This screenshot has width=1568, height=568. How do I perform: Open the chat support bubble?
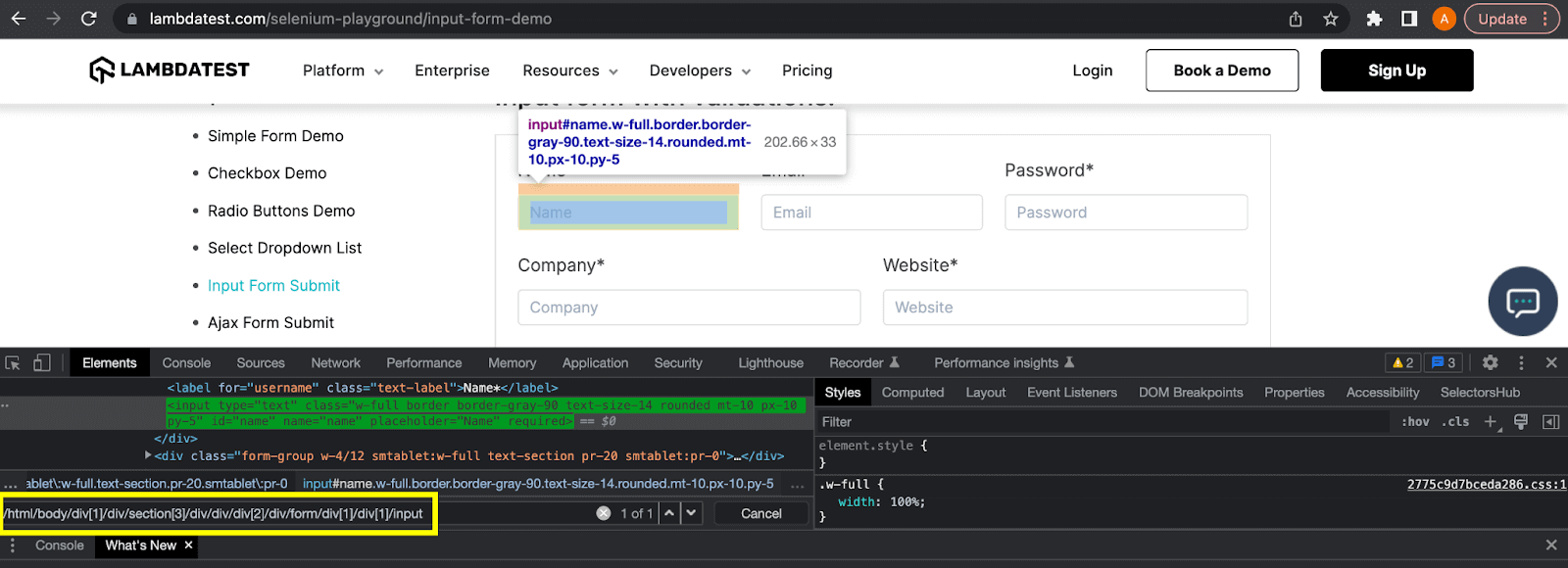pos(1522,302)
